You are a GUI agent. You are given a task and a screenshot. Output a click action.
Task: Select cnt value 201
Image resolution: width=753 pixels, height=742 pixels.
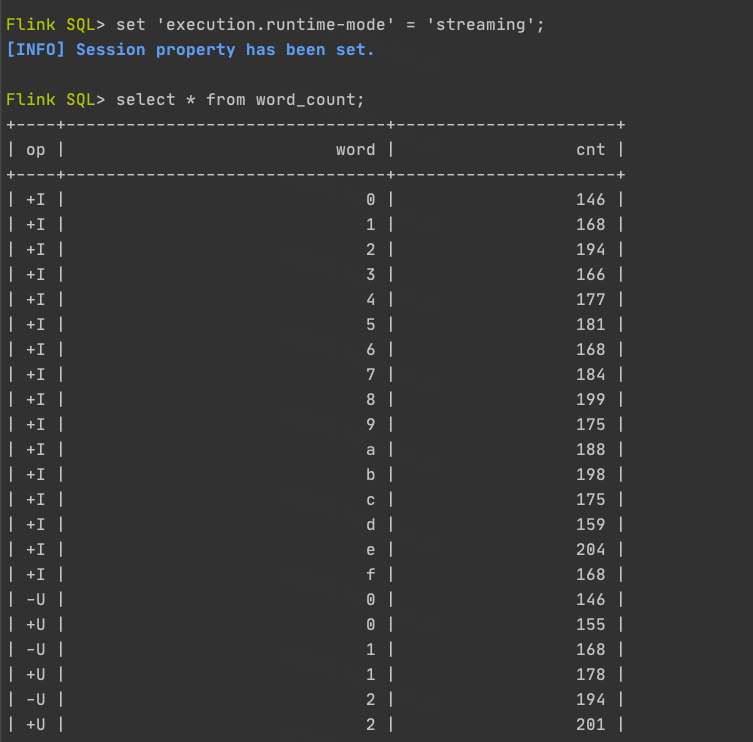[590, 724]
